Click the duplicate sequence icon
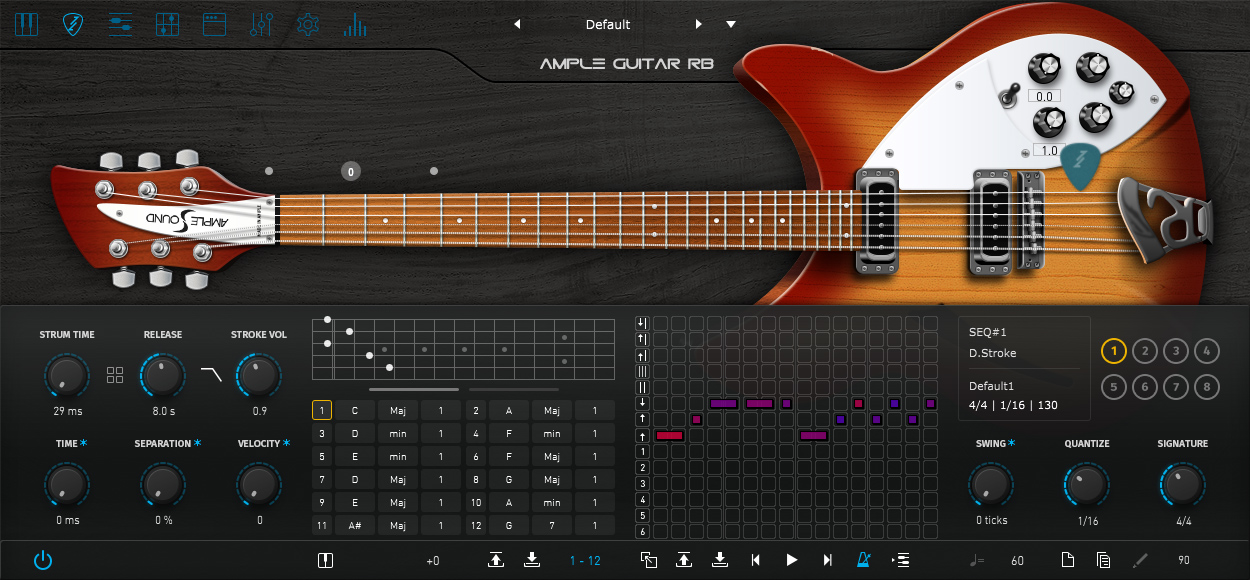The height and width of the screenshot is (580, 1250). click(648, 560)
